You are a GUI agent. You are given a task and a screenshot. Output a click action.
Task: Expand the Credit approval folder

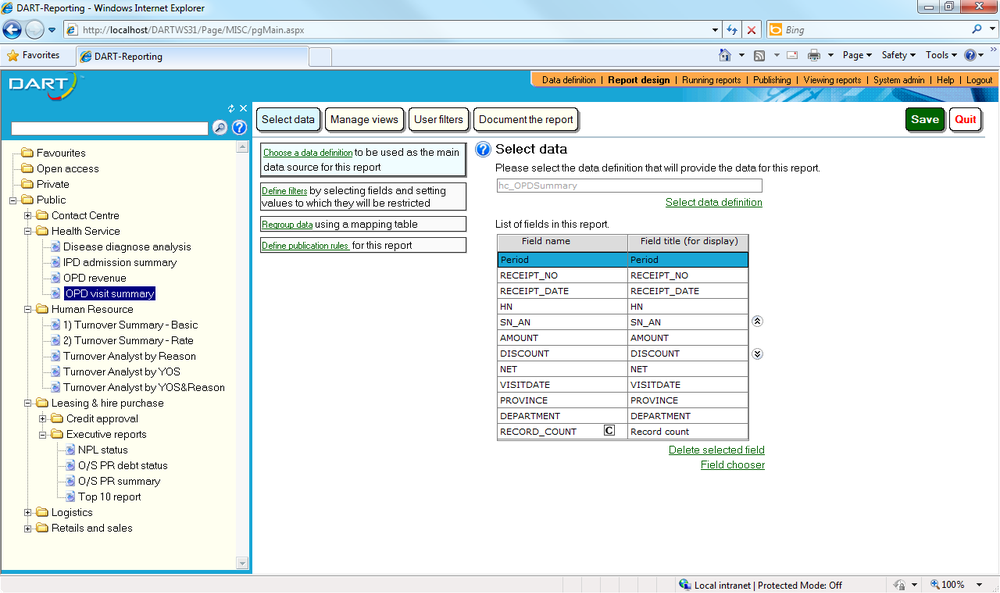click(43, 418)
